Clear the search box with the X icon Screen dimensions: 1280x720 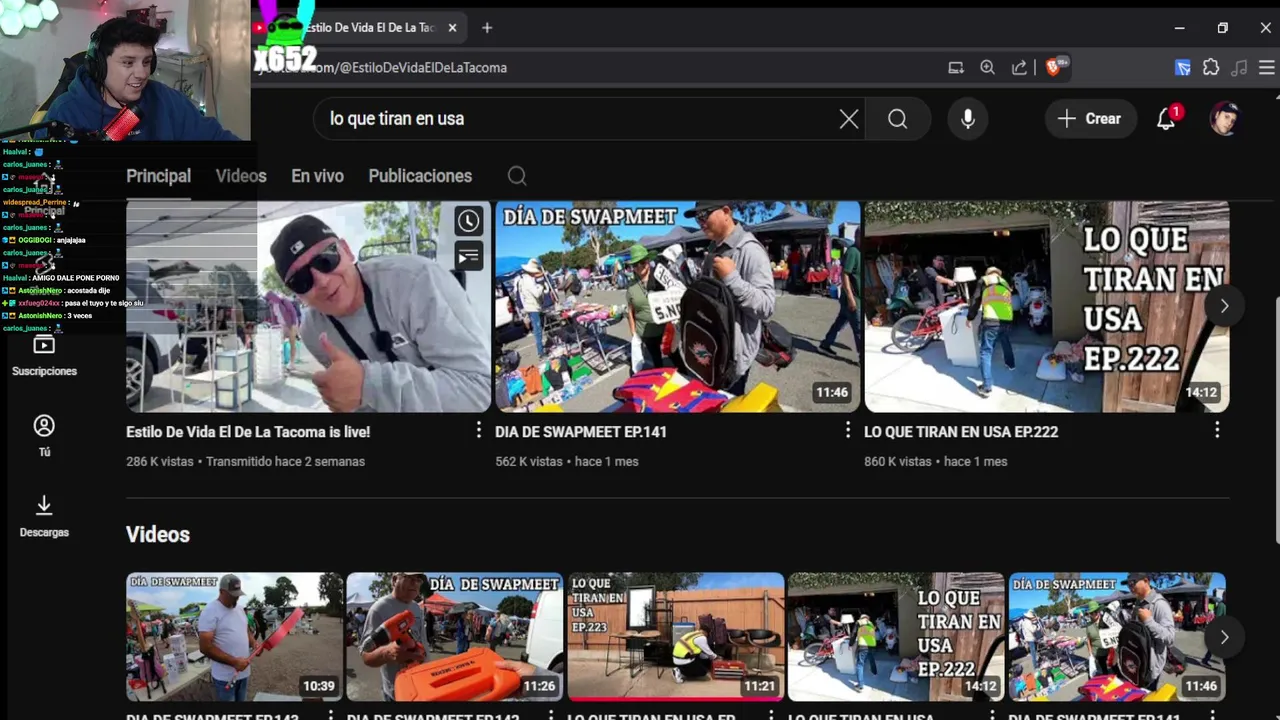click(x=849, y=119)
